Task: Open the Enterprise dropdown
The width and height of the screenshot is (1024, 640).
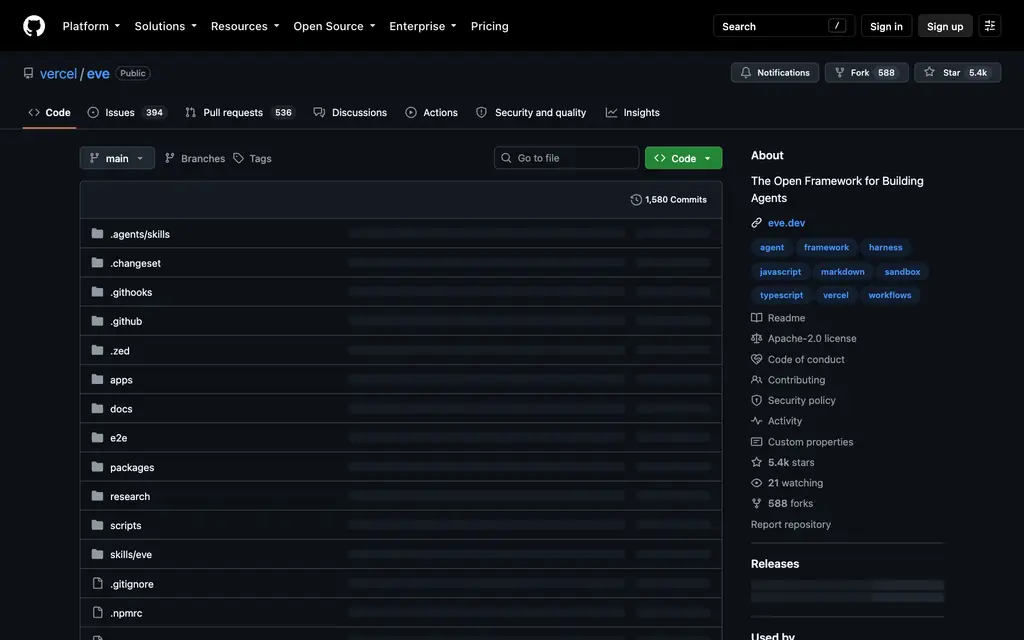Action: pyautogui.click(x=423, y=26)
